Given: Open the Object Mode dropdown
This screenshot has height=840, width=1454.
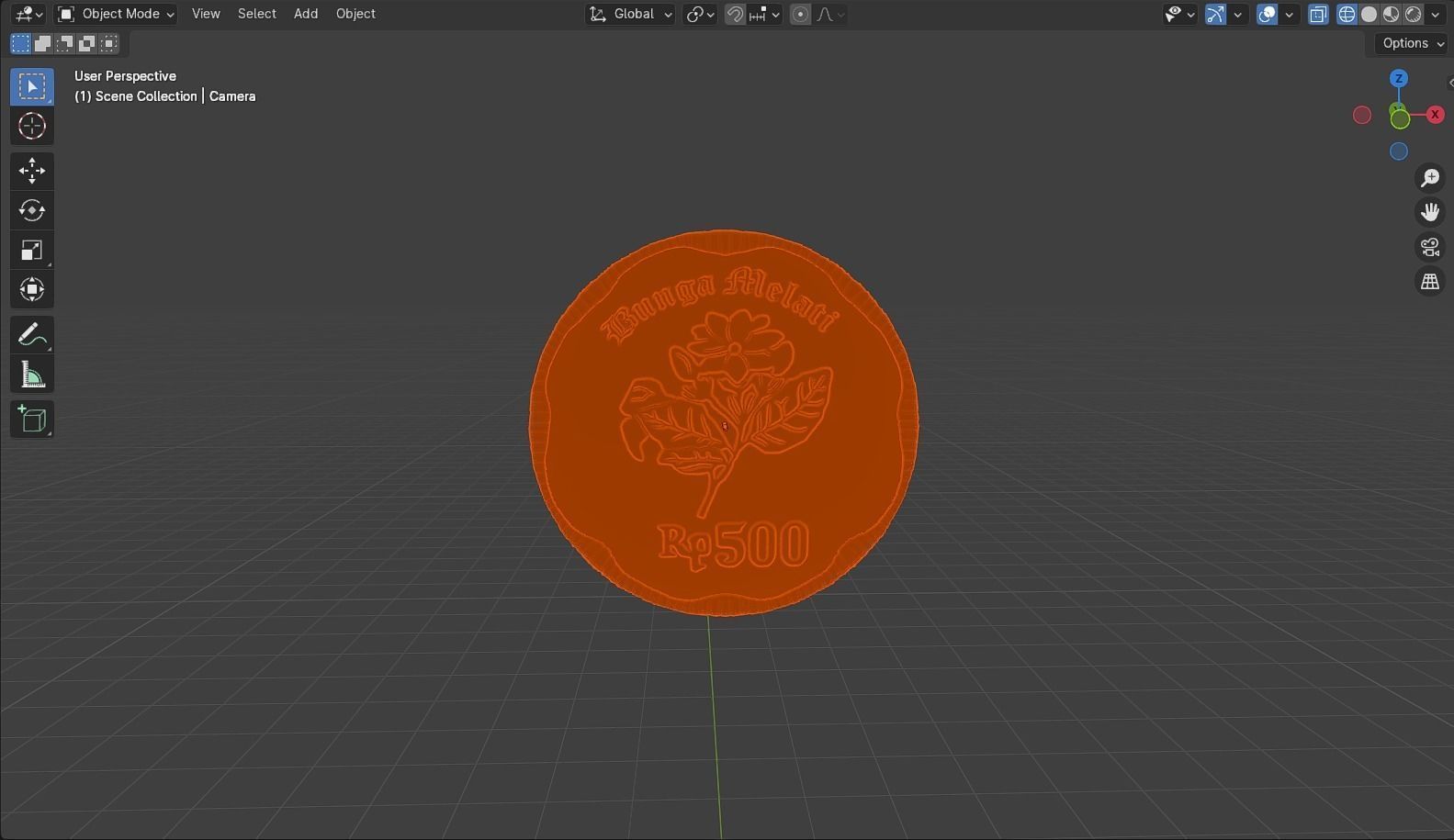Looking at the screenshot, I should [x=116, y=14].
